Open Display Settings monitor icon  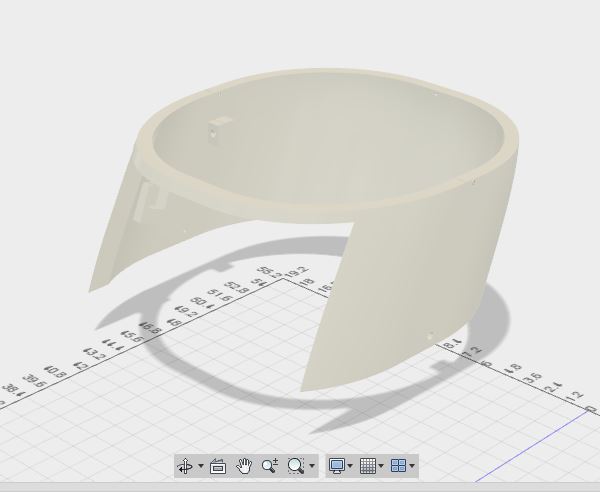(x=337, y=466)
